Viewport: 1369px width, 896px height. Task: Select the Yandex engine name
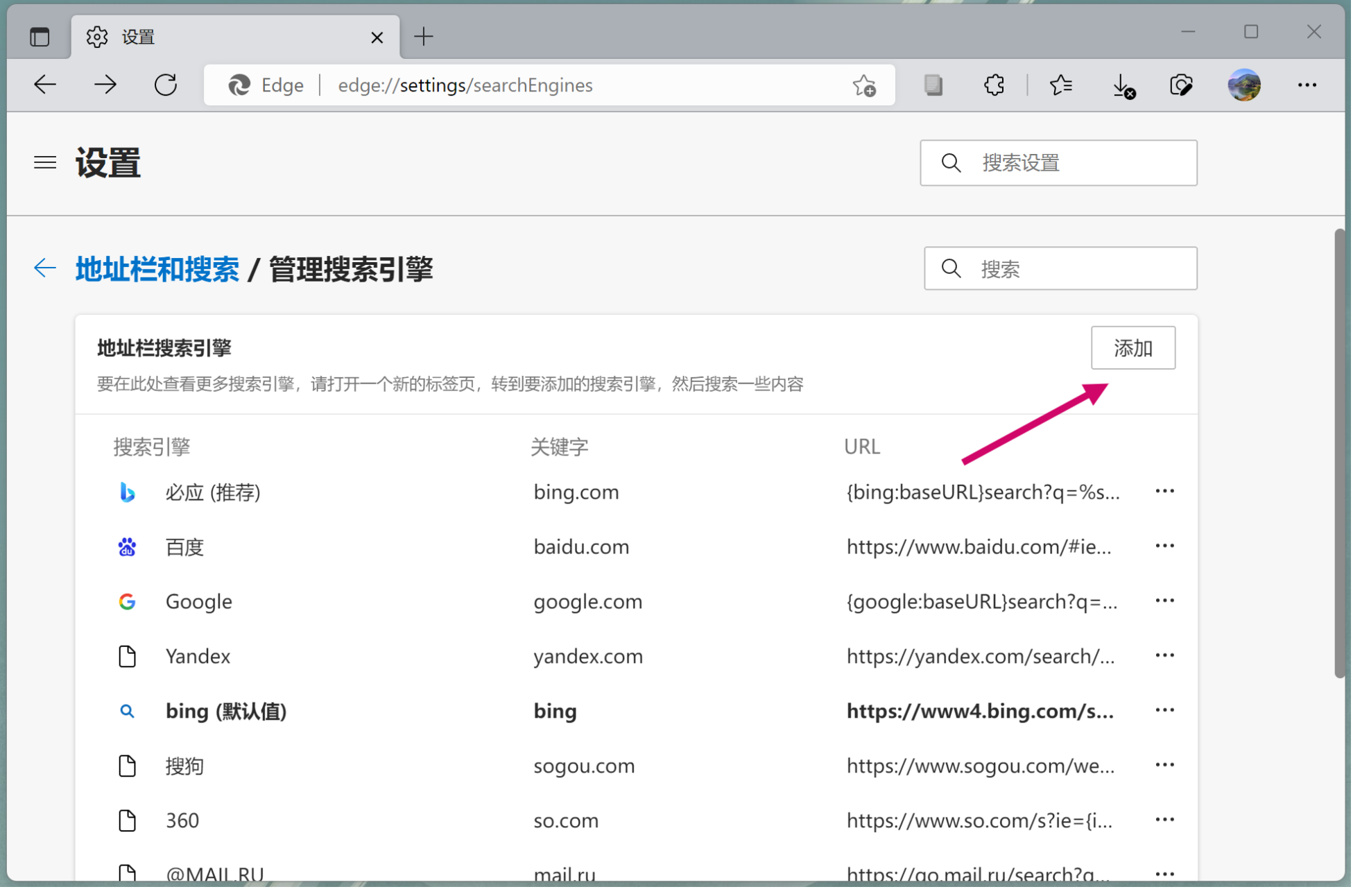(198, 656)
